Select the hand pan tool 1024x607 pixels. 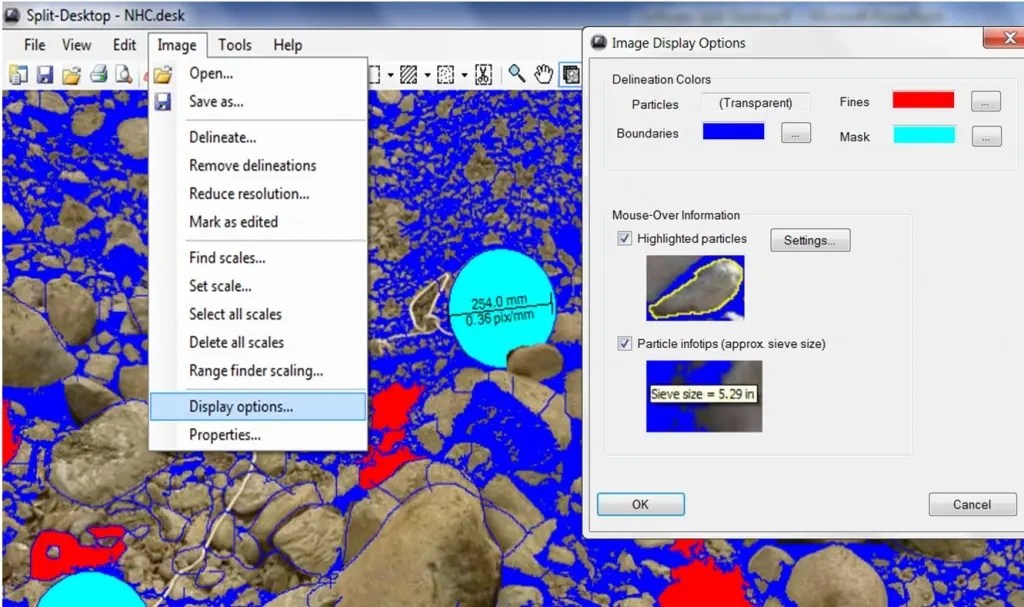(x=543, y=74)
